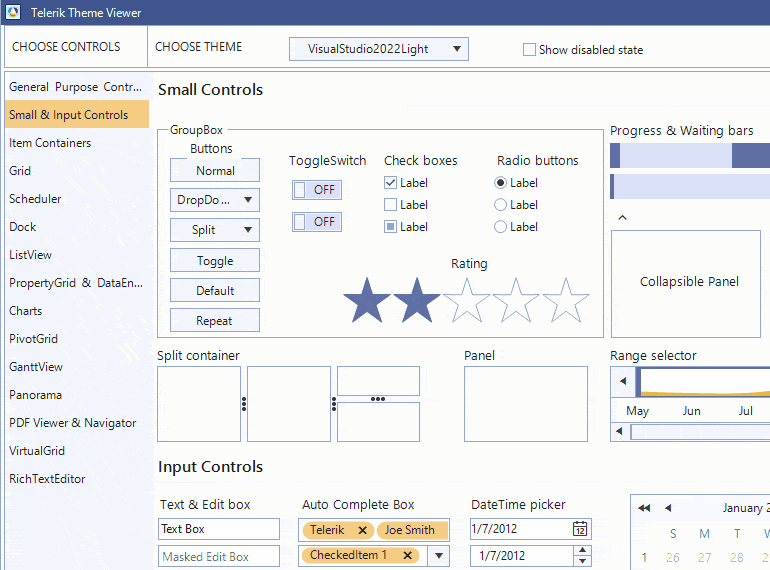Click the horizontal splitter grip dots
770x570 pixels.
pos(378,399)
